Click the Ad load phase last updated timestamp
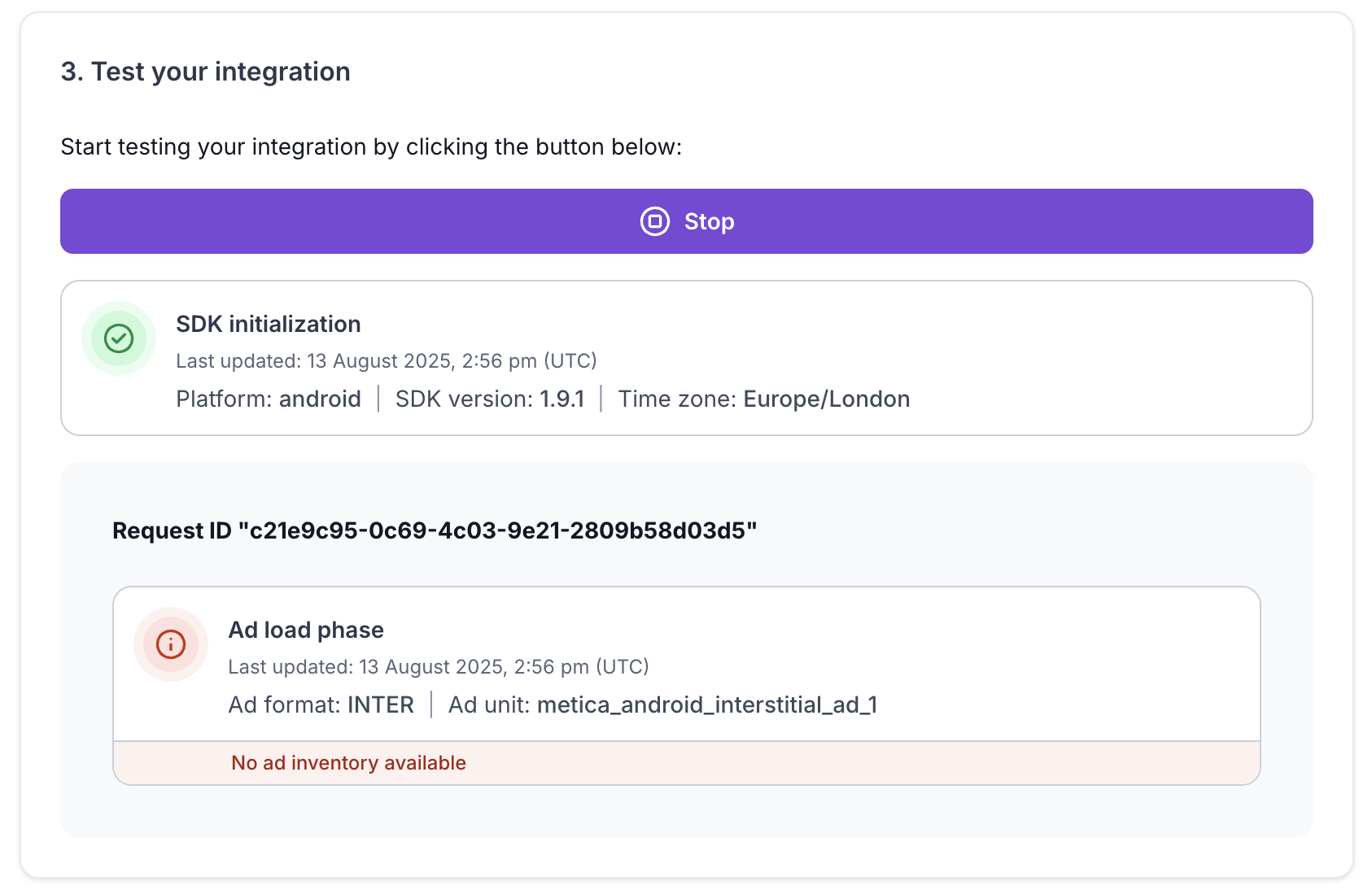This screenshot has height=890, width=1372. (439, 666)
